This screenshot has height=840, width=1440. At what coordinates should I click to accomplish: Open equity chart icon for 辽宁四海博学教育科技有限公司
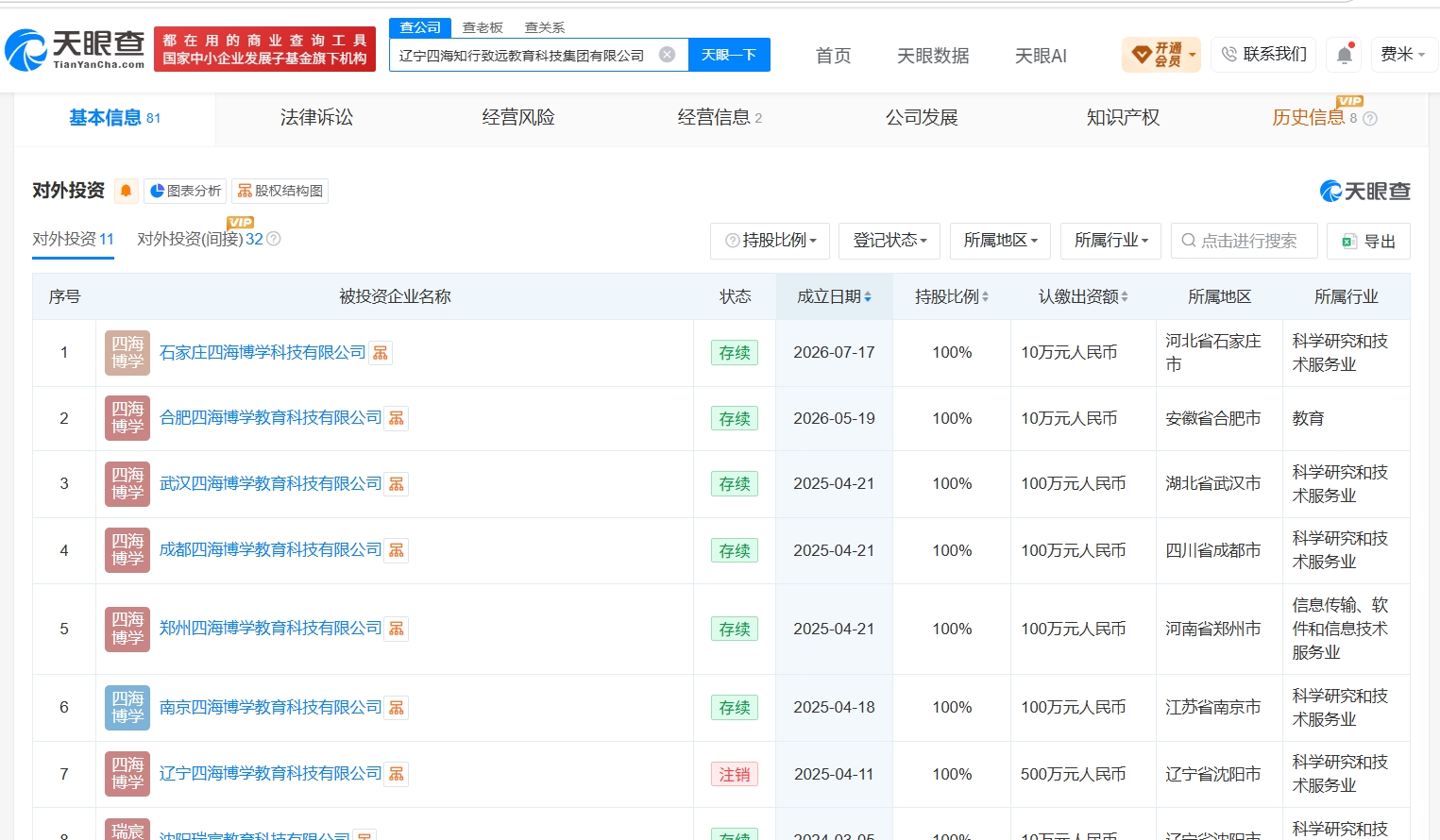tap(397, 774)
